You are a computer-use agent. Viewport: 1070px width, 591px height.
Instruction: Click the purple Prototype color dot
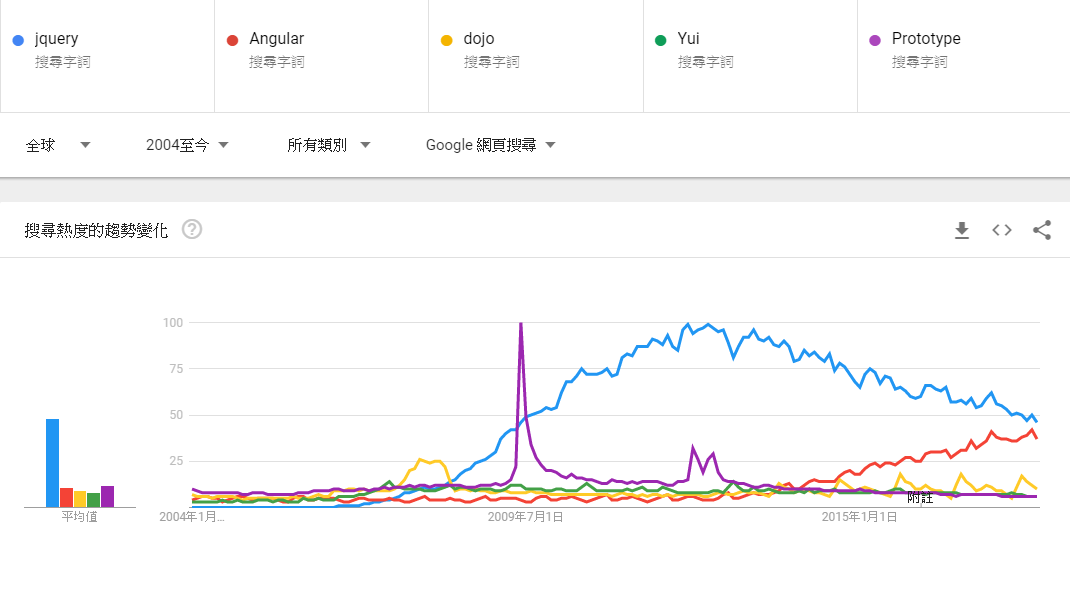coord(874,40)
